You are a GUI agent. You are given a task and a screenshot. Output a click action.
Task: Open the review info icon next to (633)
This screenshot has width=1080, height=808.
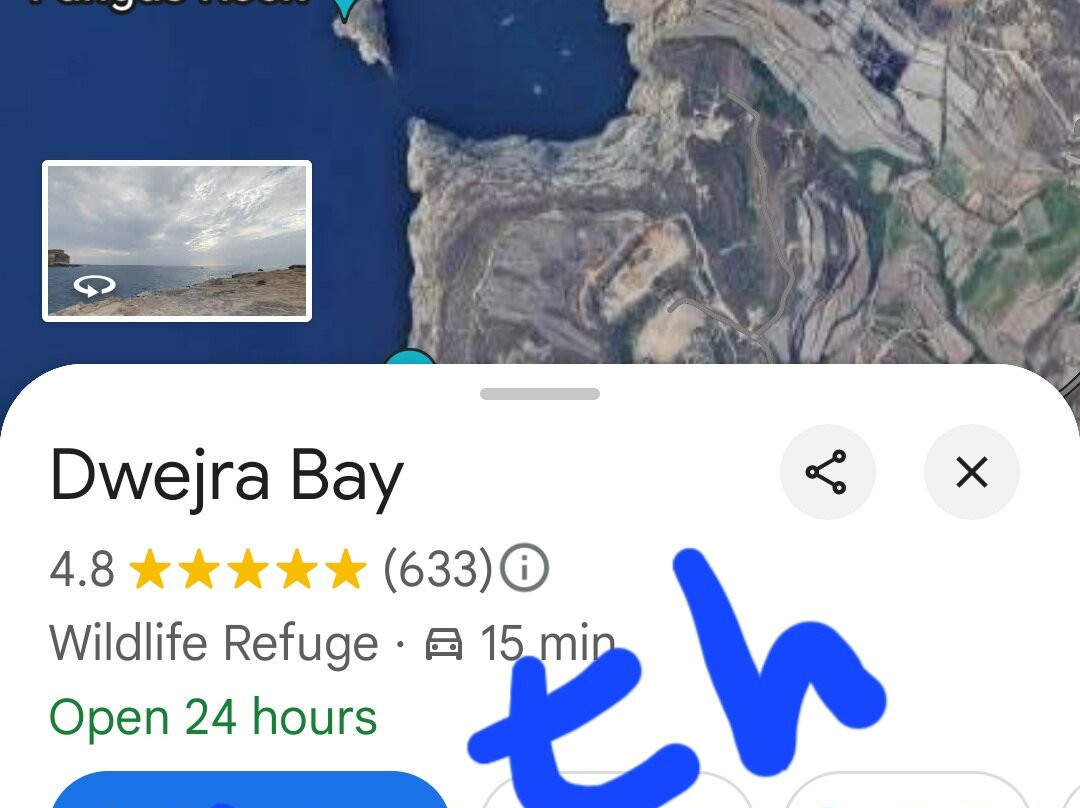pyautogui.click(x=524, y=568)
